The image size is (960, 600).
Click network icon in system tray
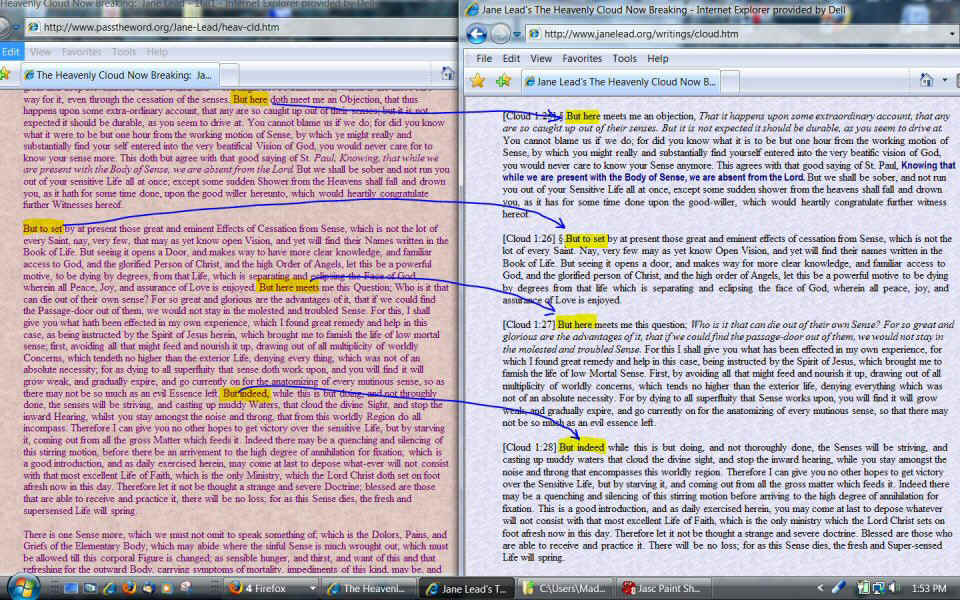(879, 588)
